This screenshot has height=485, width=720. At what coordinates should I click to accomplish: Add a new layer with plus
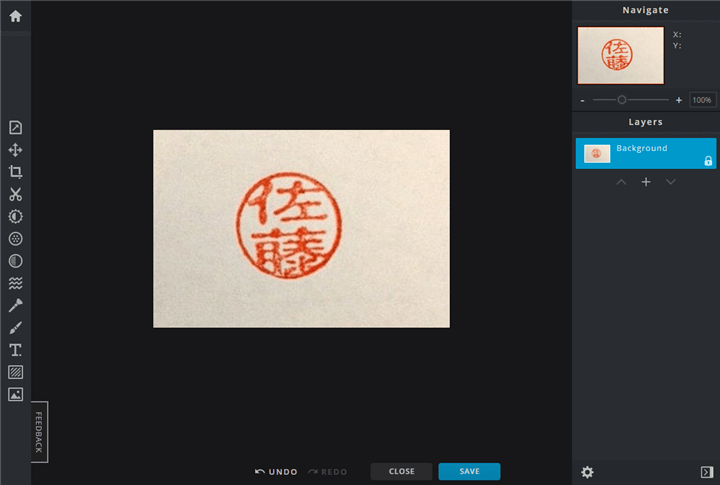646,182
